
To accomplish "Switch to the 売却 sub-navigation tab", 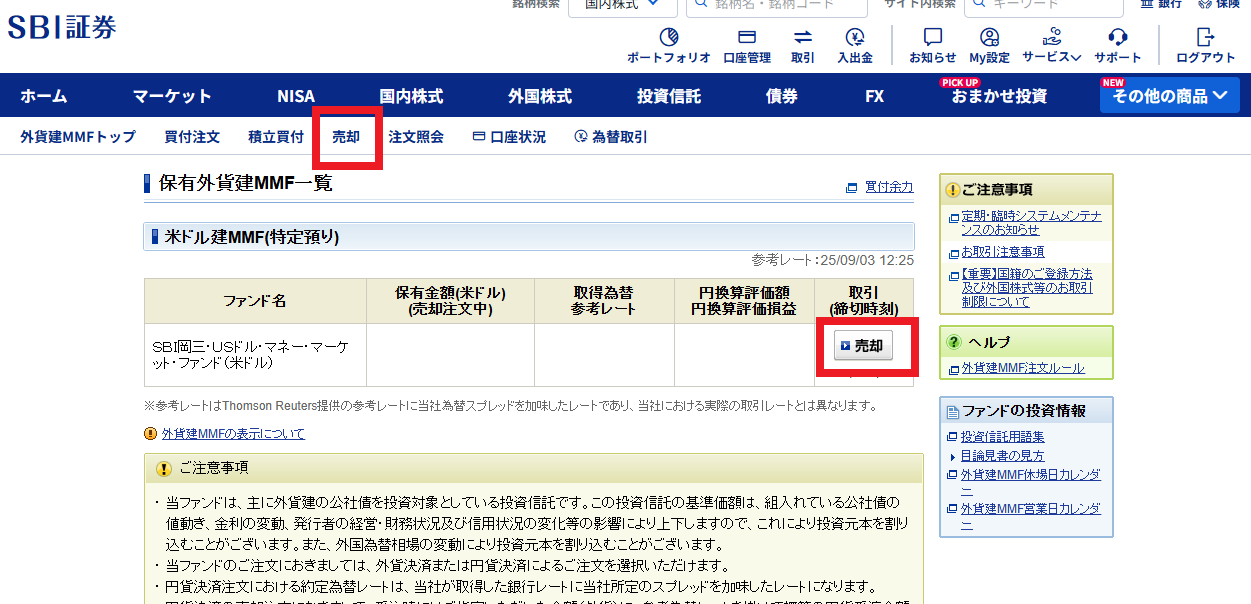I will pyautogui.click(x=346, y=137).
